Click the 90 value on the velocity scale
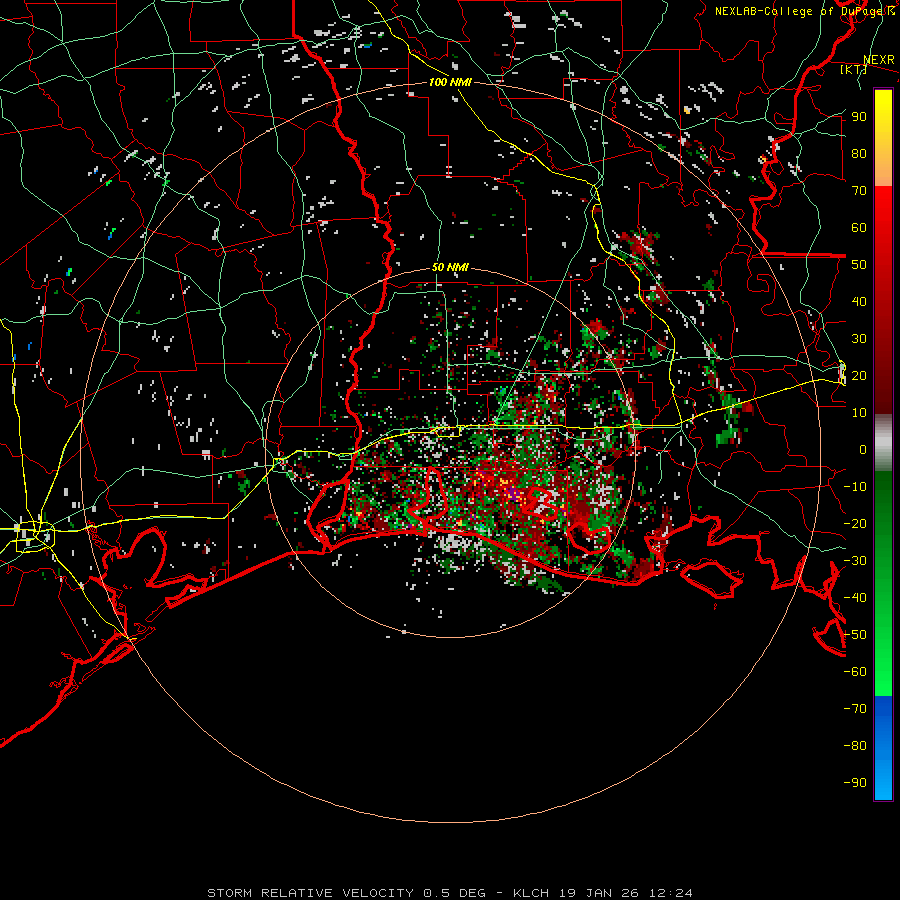 click(859, 117)
